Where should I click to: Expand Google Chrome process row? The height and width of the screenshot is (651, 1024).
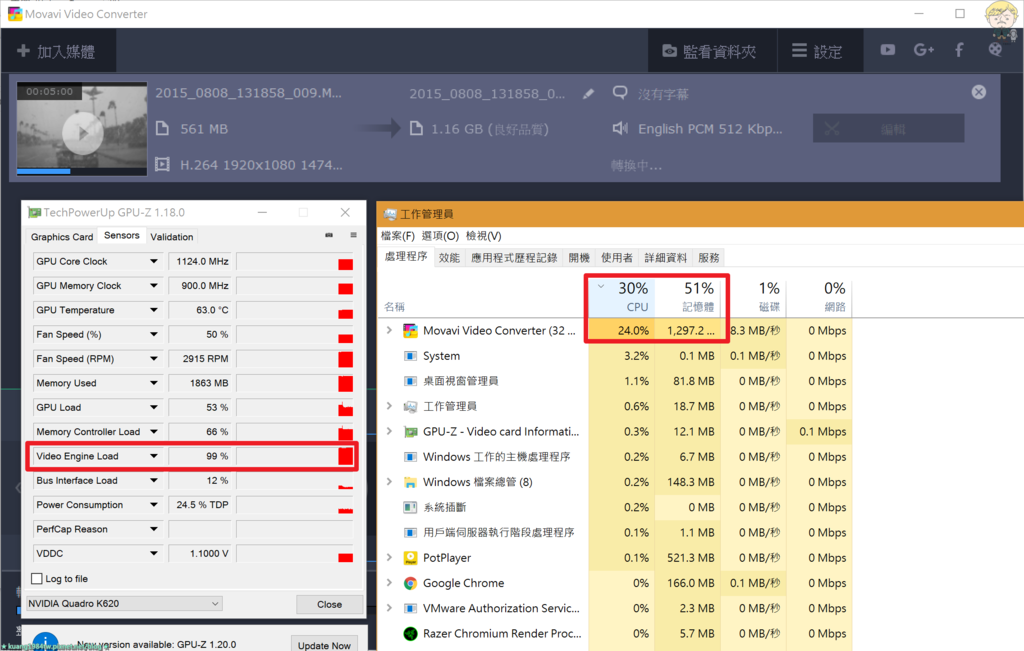point(389,582)
